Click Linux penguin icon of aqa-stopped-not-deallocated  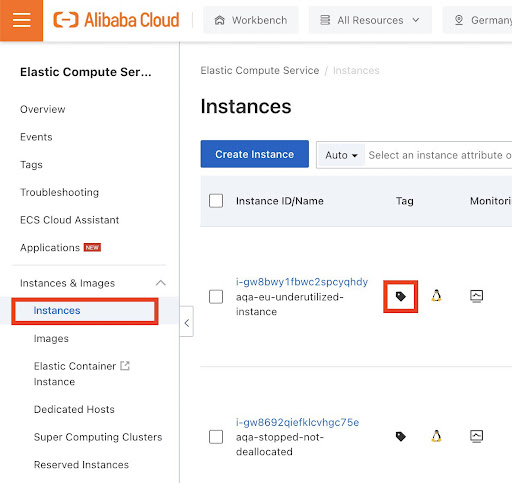[x=436, y=436]
